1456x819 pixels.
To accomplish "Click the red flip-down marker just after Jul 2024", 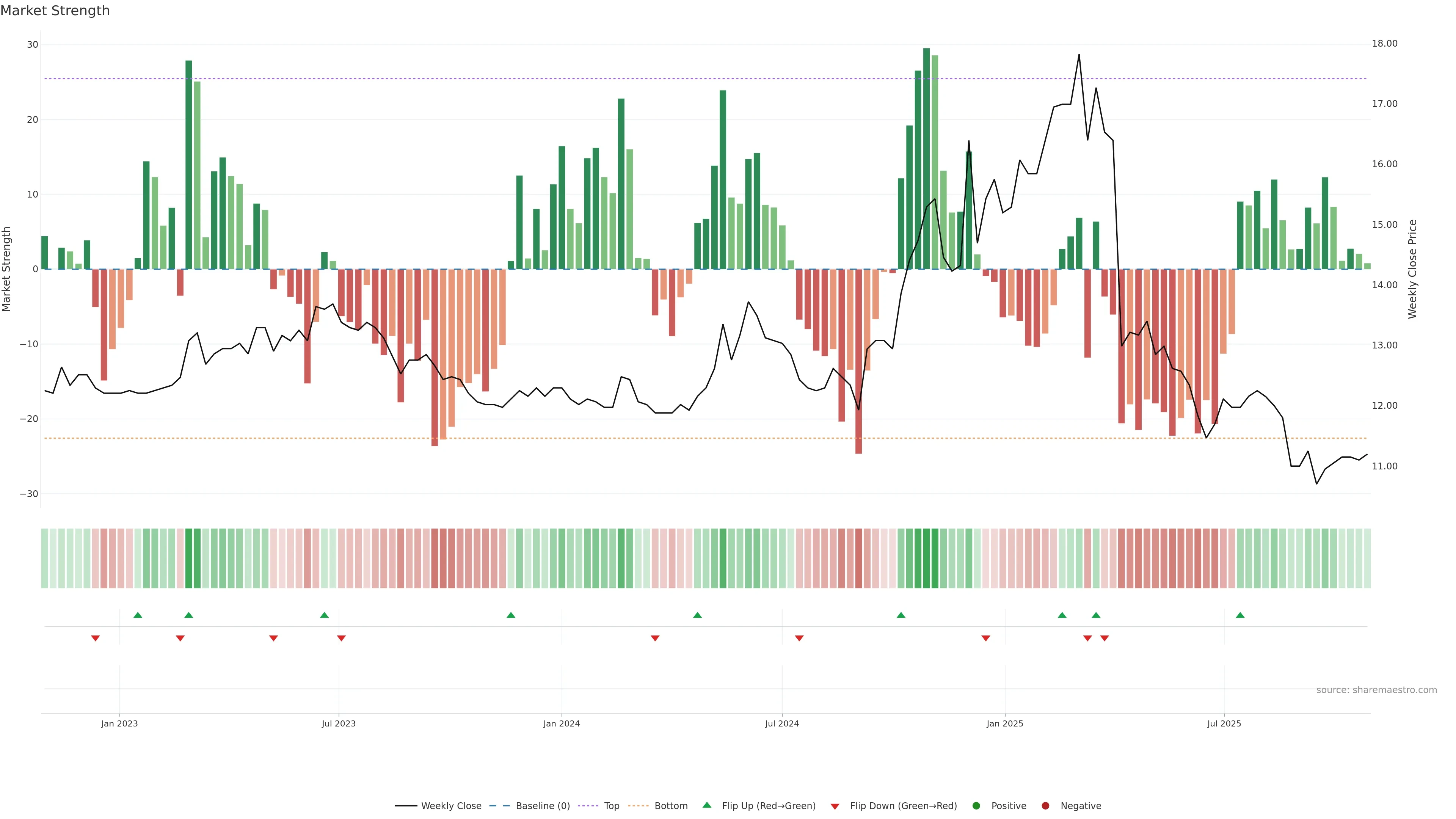I will pos(799,638).
